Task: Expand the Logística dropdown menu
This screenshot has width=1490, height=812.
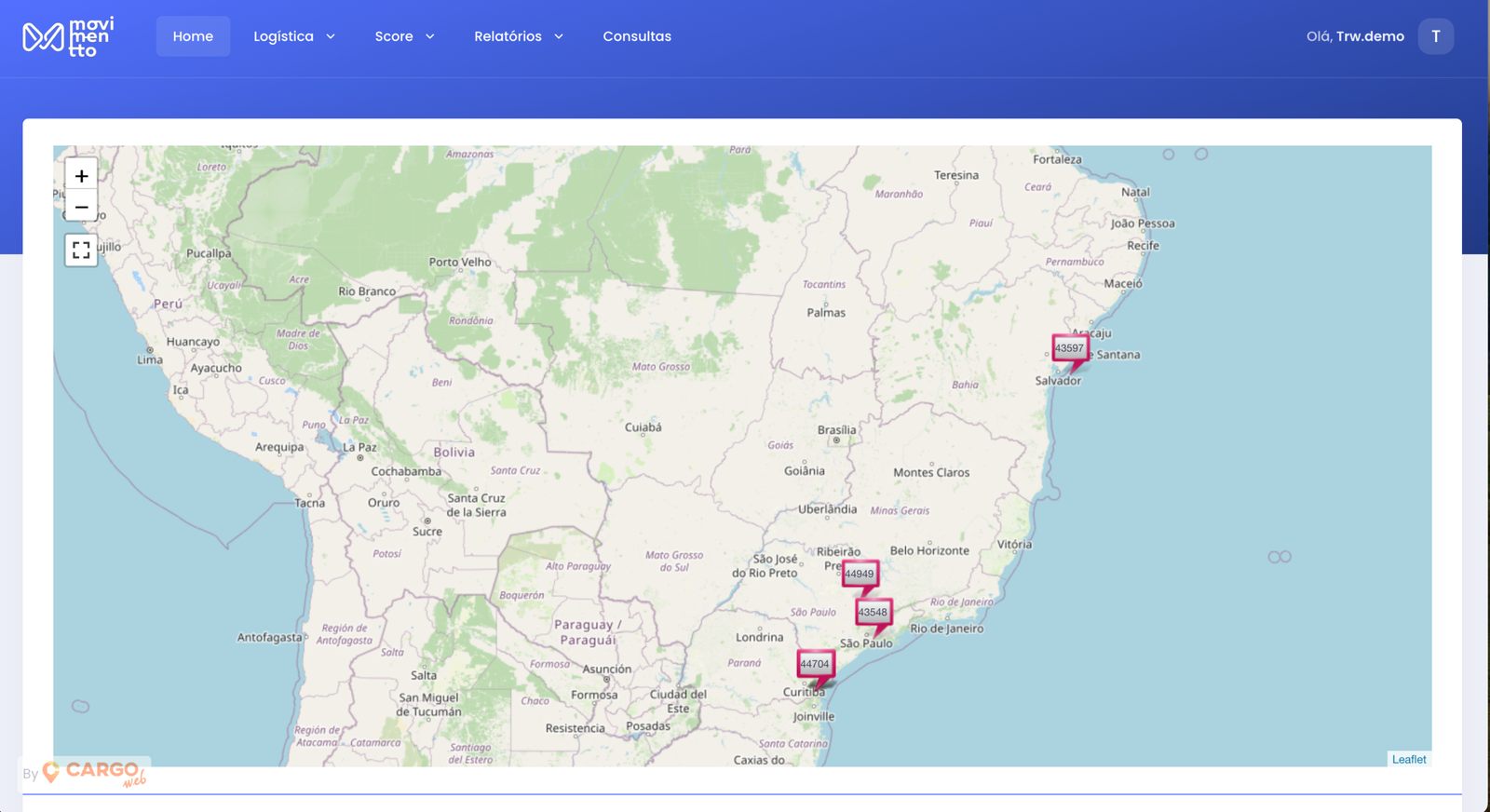Action: tap(294, 36)
